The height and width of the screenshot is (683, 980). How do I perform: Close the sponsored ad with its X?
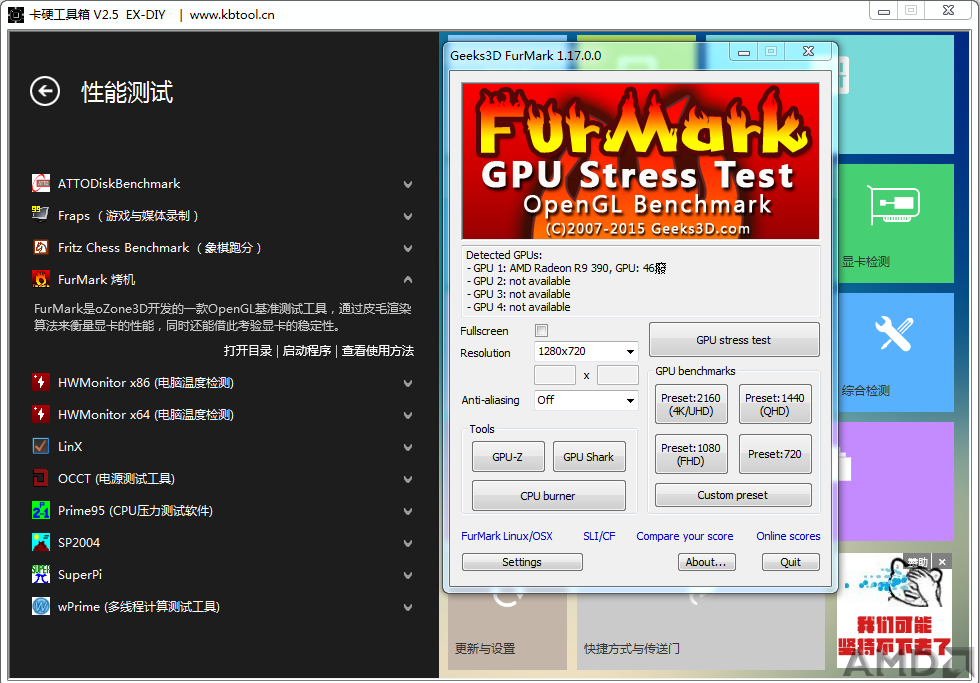(942, 562)
